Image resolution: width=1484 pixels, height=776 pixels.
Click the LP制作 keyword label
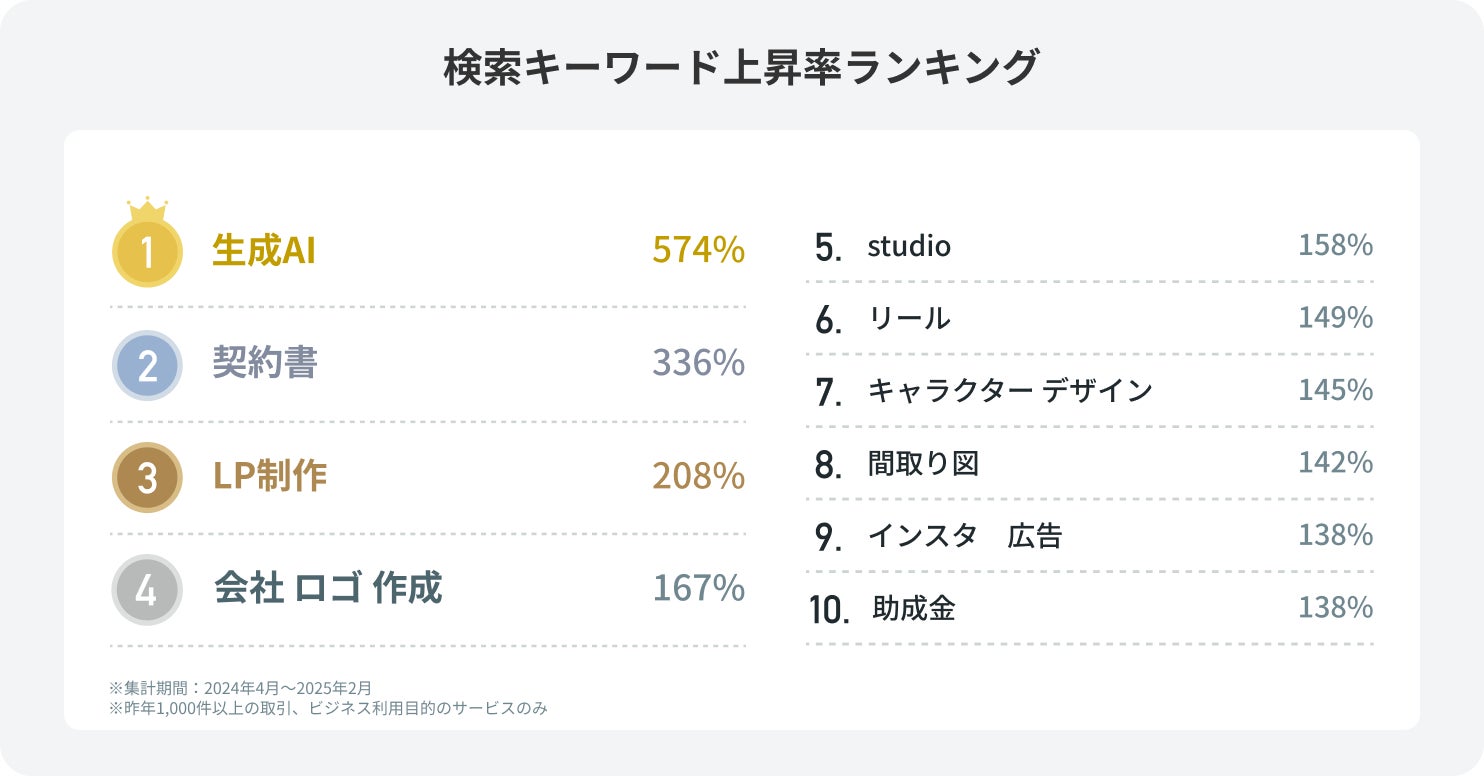[270, 476]
